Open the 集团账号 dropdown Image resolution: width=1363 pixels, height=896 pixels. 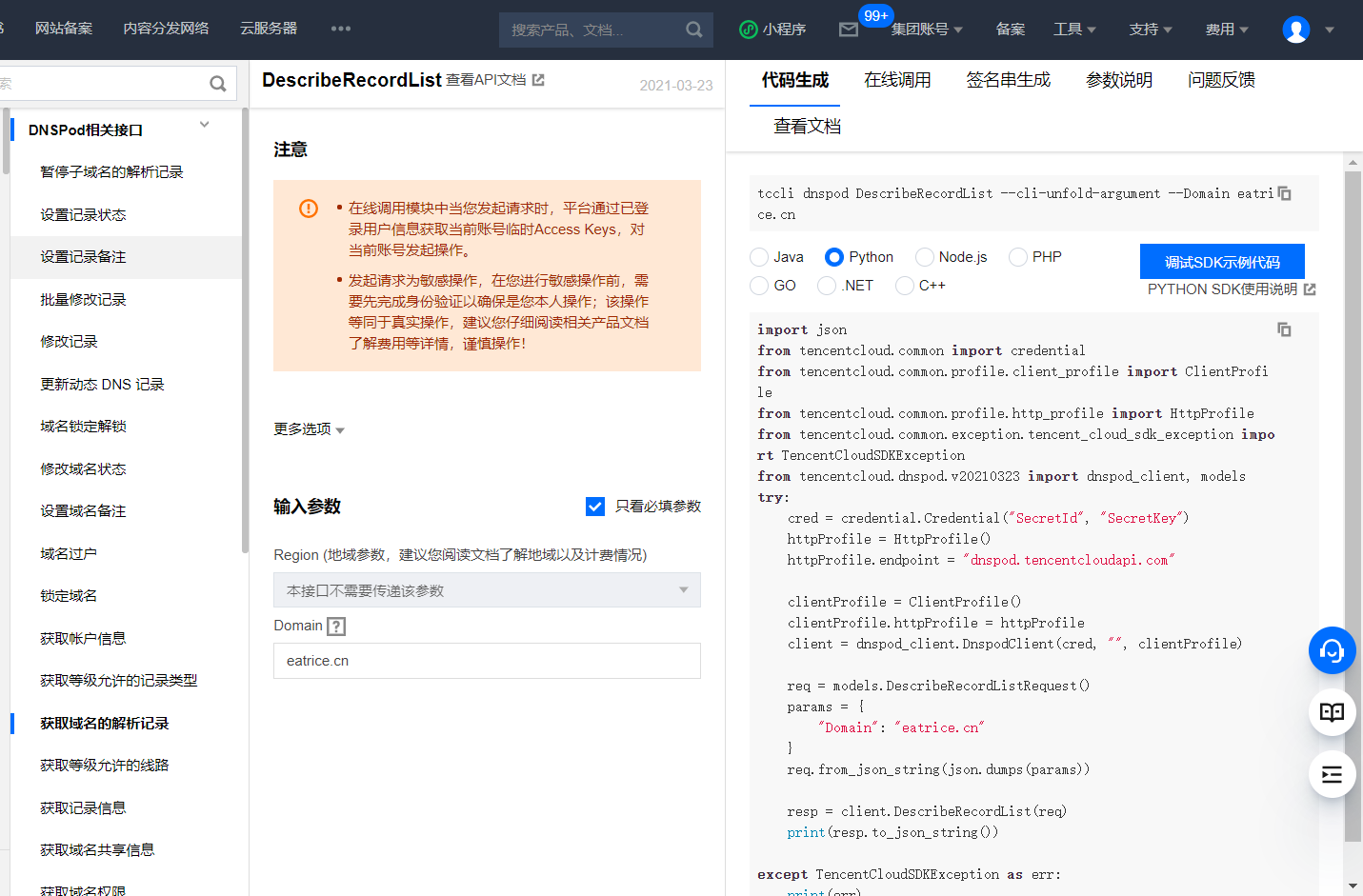coord(926,30)
